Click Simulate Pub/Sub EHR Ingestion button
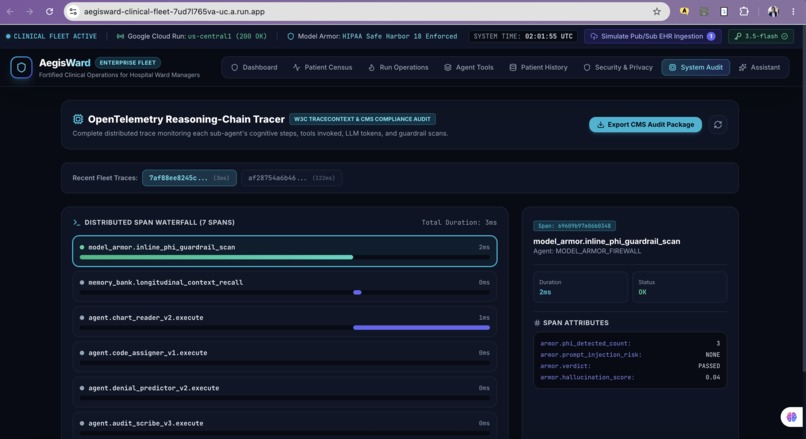This screenshot has width=806, height=439. point(652,36)
